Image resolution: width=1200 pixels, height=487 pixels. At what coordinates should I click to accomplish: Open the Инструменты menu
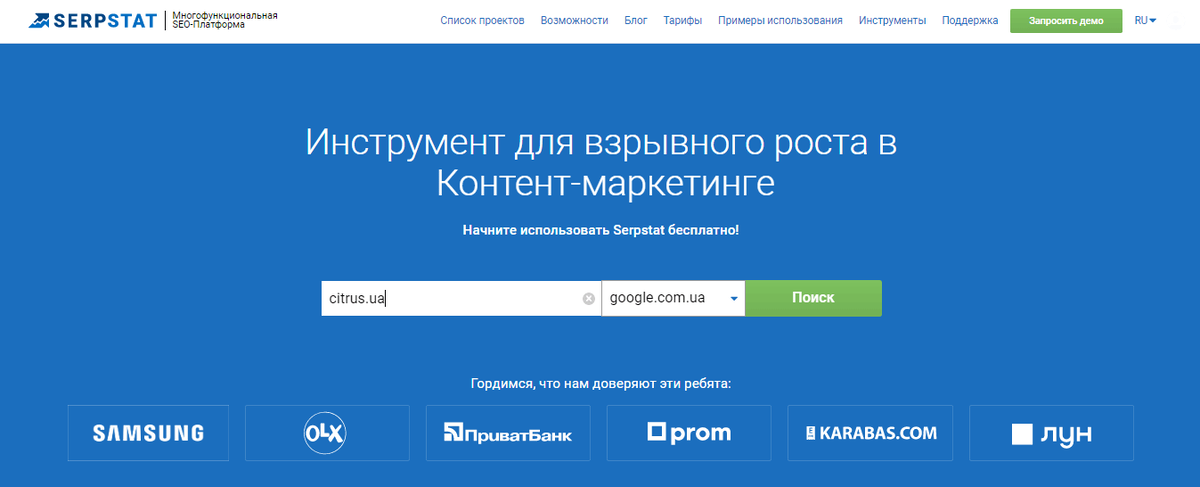point(892,20)
